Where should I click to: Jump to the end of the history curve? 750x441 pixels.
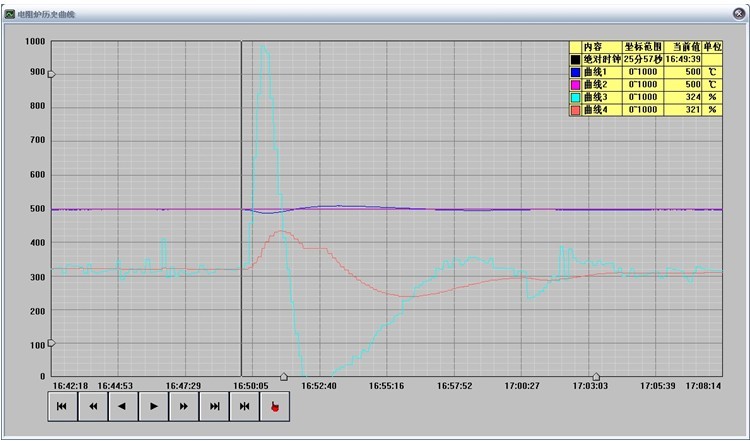(x=213, y=406)
